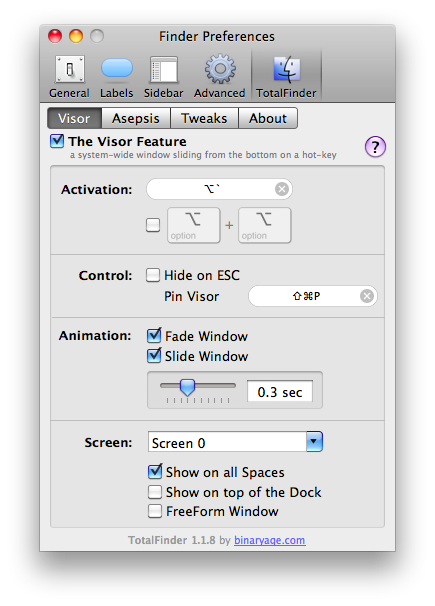Open the General preferences pane
The height and width of the screenshot is (606, 435).
[x=70, y=77]
